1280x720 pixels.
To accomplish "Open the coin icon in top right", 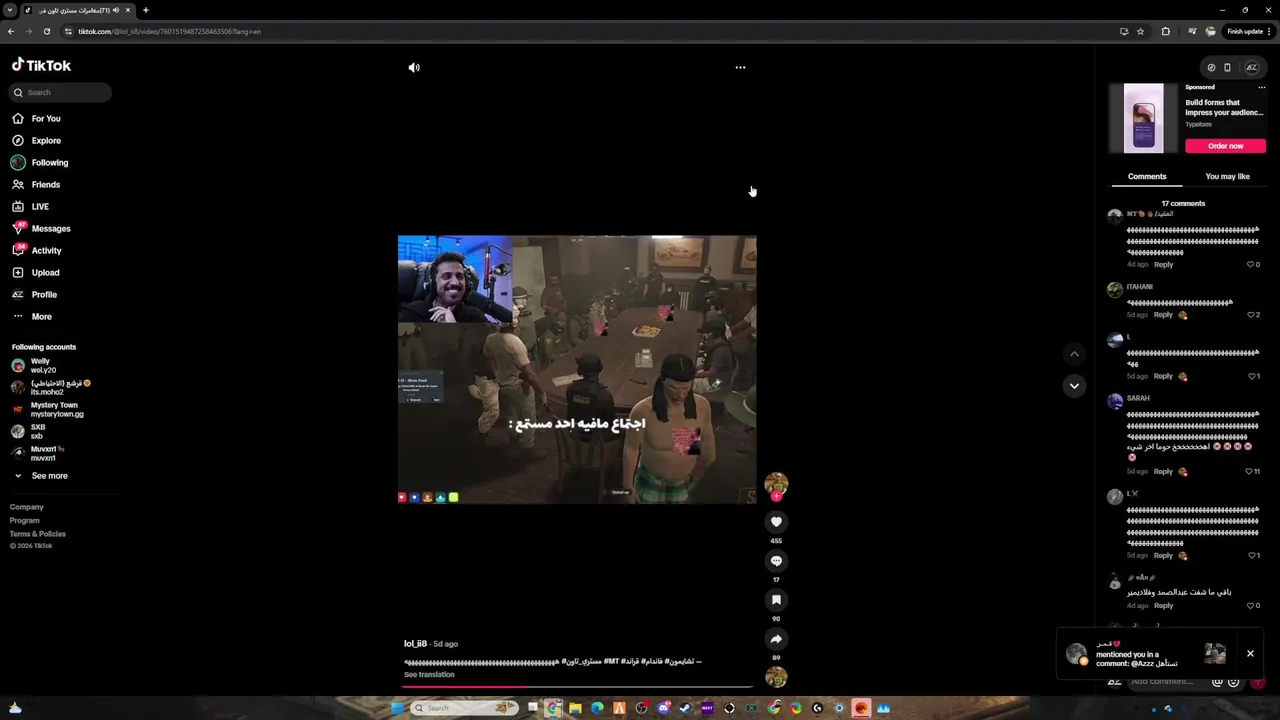I will [1211, 68].
